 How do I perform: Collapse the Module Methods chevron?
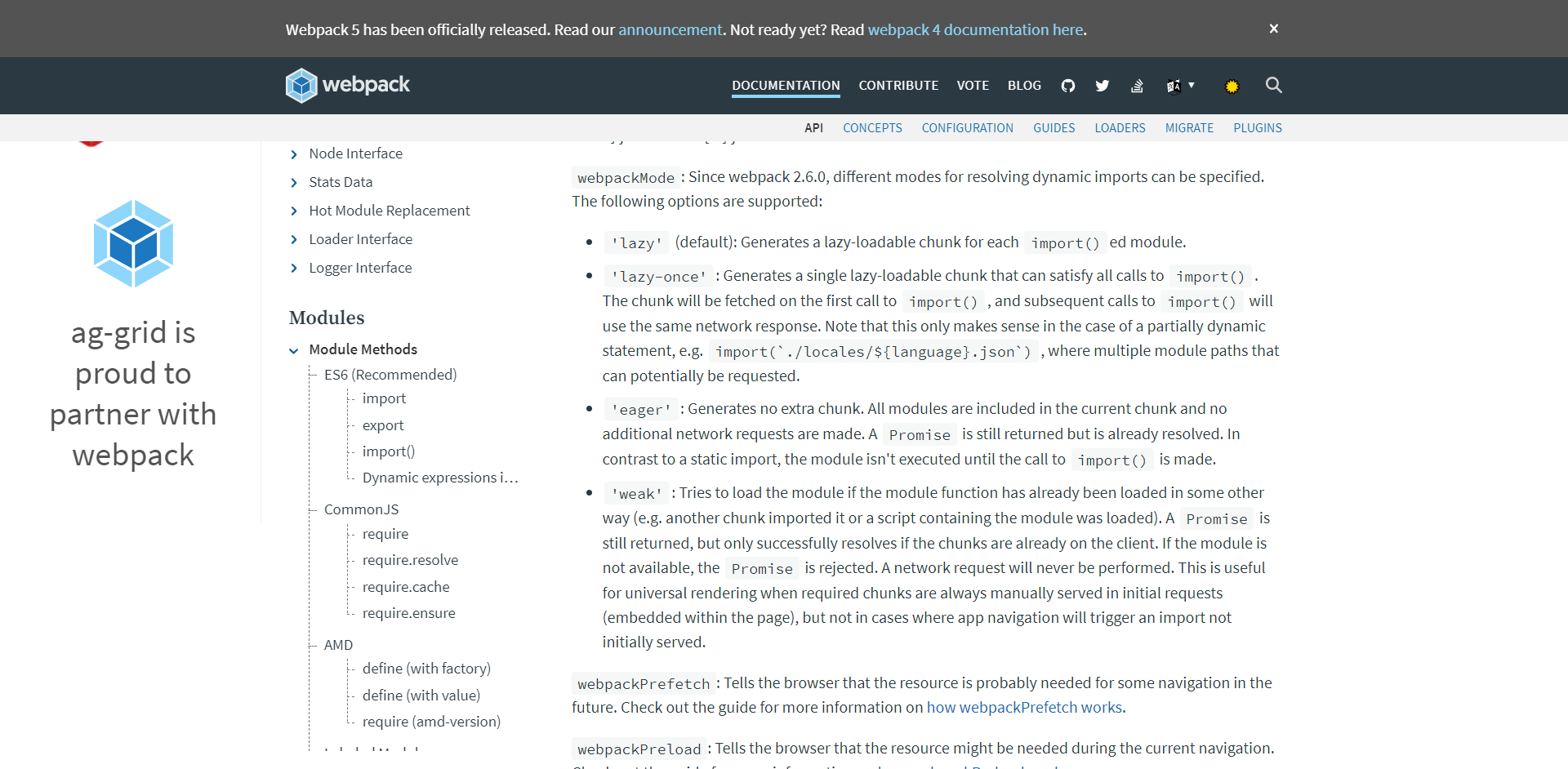click(x=294, y=351)
